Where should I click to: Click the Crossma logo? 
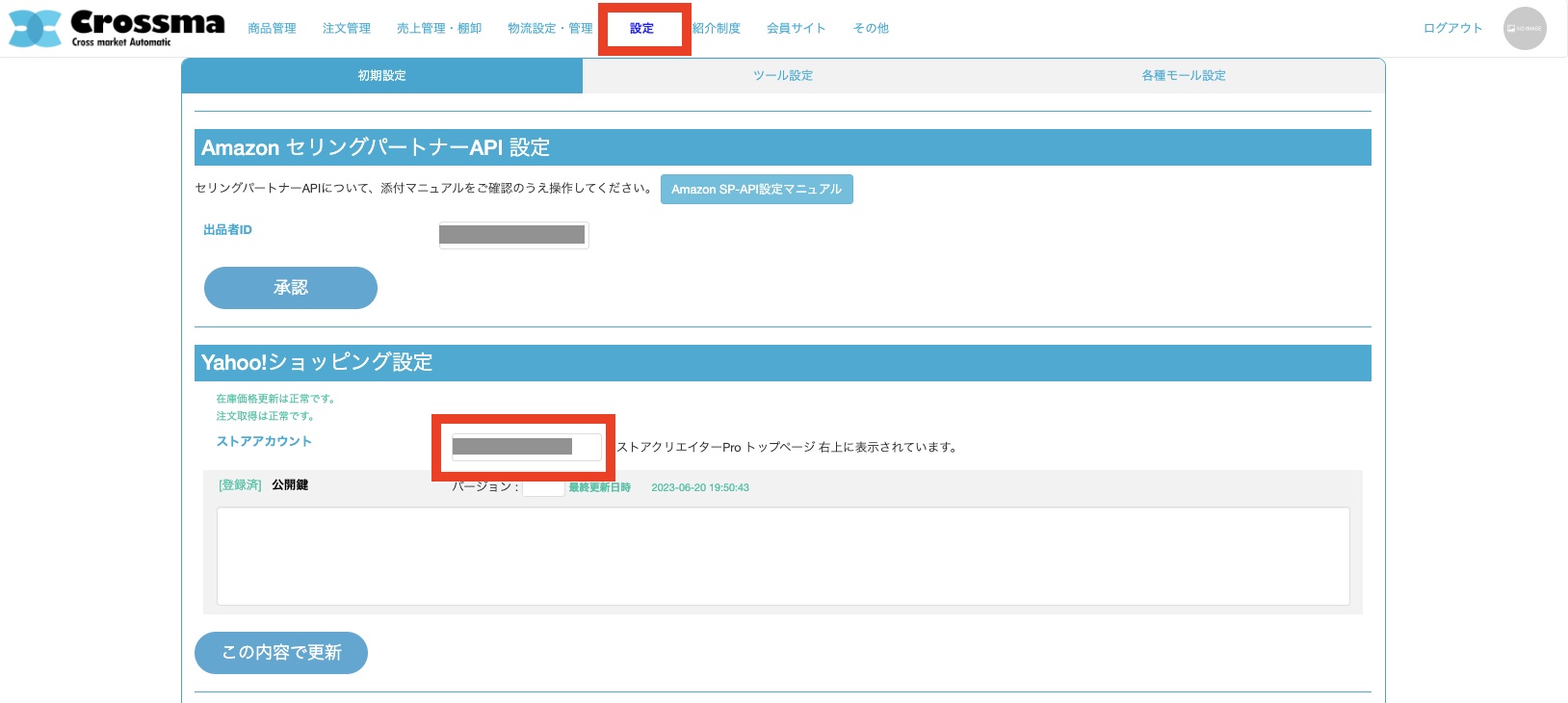[117, 28]
